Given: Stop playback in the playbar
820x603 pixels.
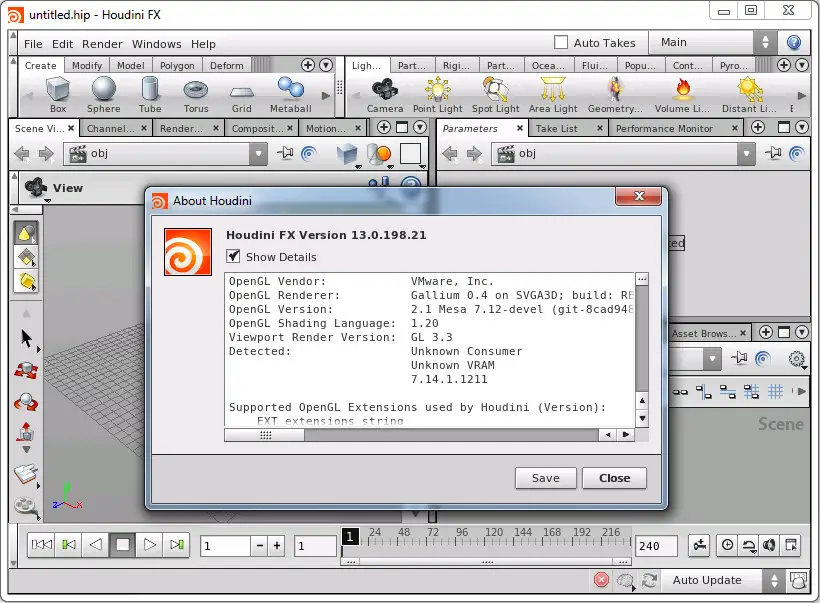Looking at the screenshot, I should point(122,545).
